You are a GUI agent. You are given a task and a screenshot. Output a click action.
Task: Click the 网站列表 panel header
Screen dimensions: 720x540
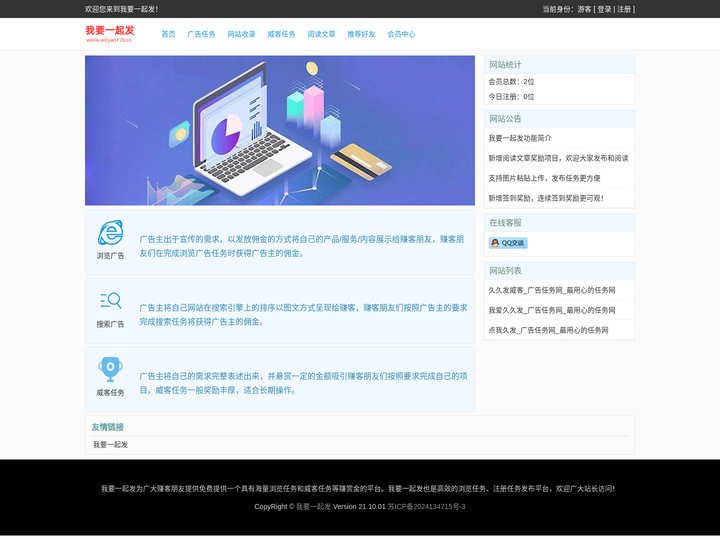point(559,271)
